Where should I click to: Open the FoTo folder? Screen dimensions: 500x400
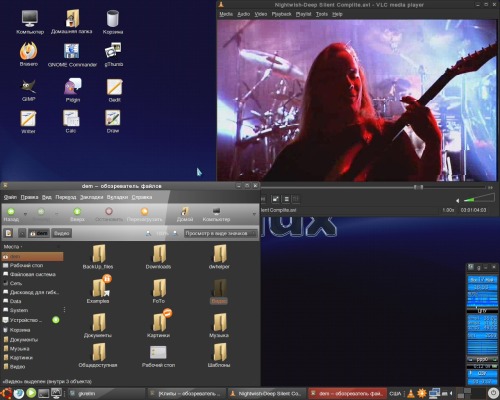coord(159,291)
